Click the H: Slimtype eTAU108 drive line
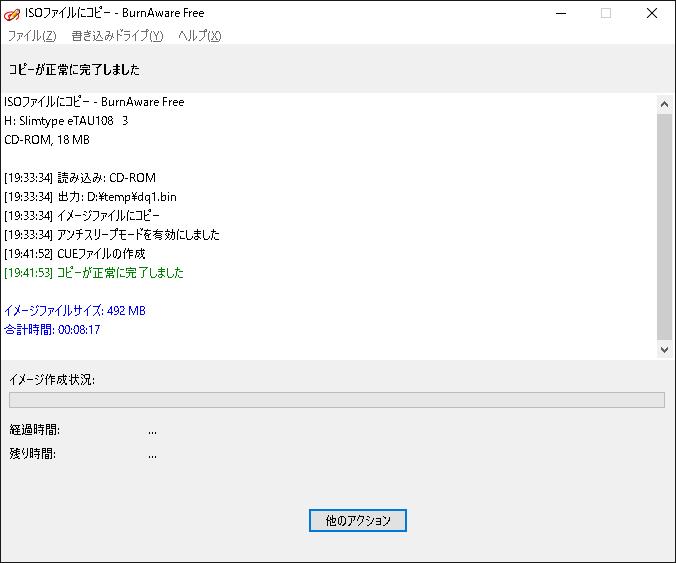 tap(66, 121)
